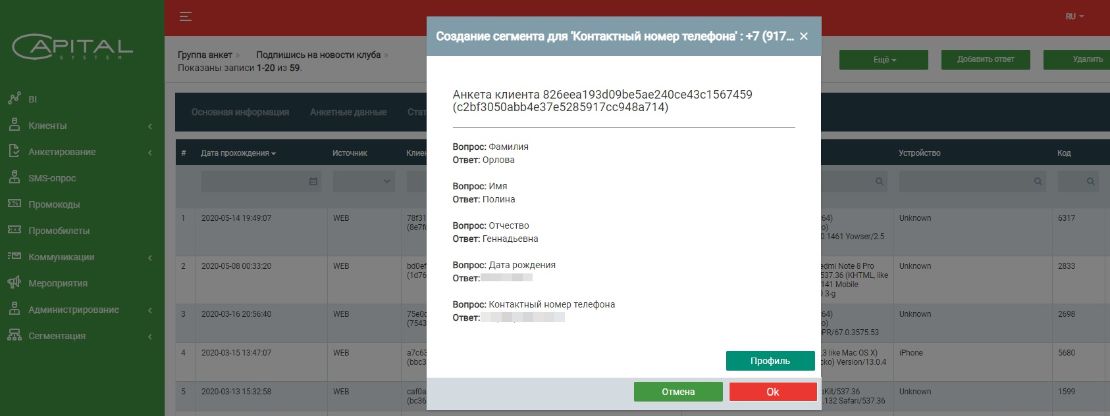1110x416 pixels.
Task: Select Мероприятия in sidebar menu
Action: 58,283
